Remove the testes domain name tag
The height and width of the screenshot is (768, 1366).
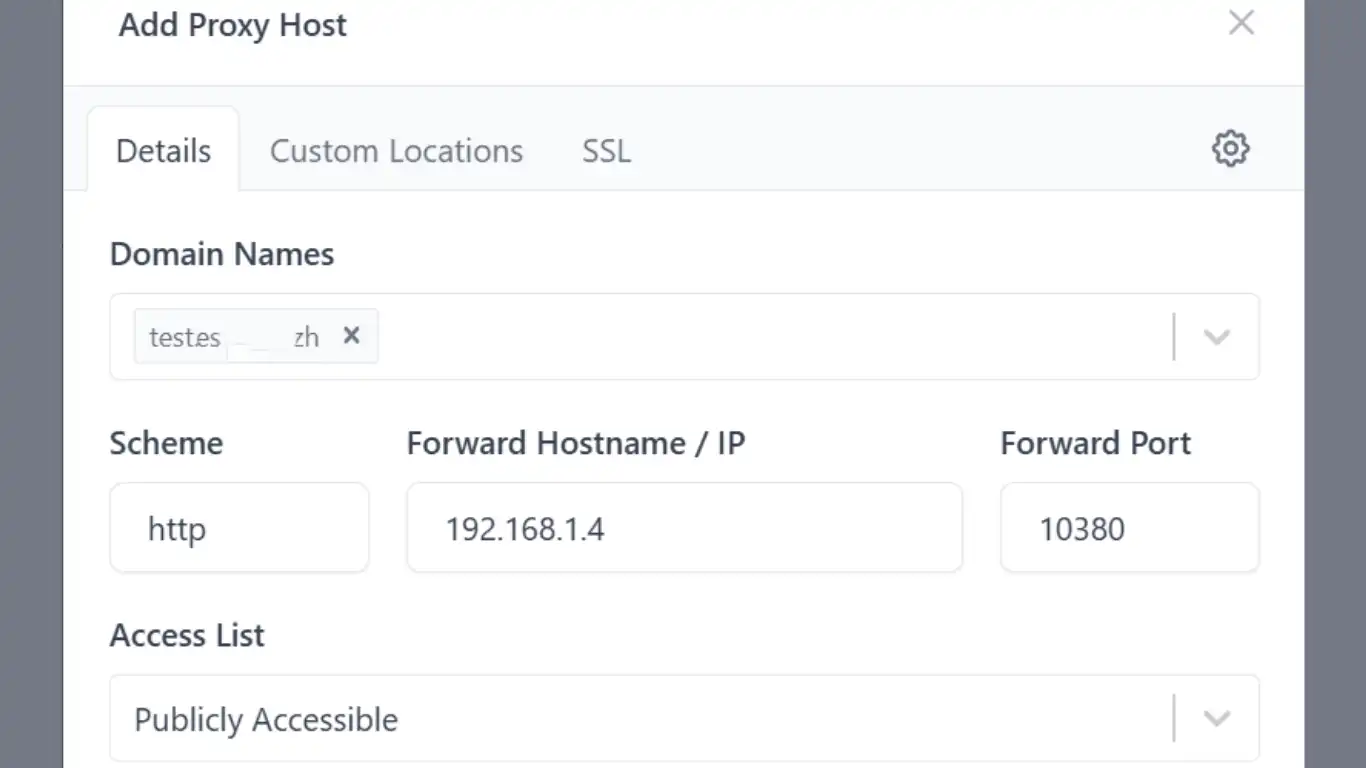coord(351,336)
